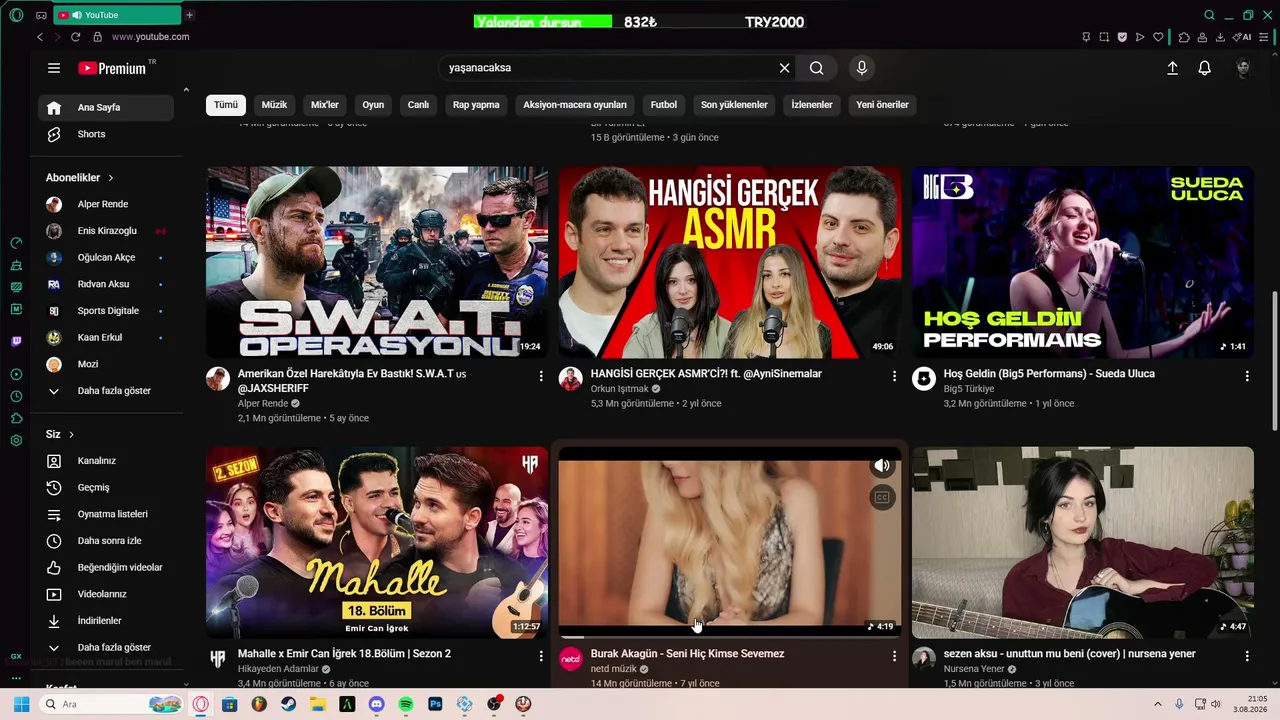Toggle captions on the Burak Akagün preview

tap(882, 497)
